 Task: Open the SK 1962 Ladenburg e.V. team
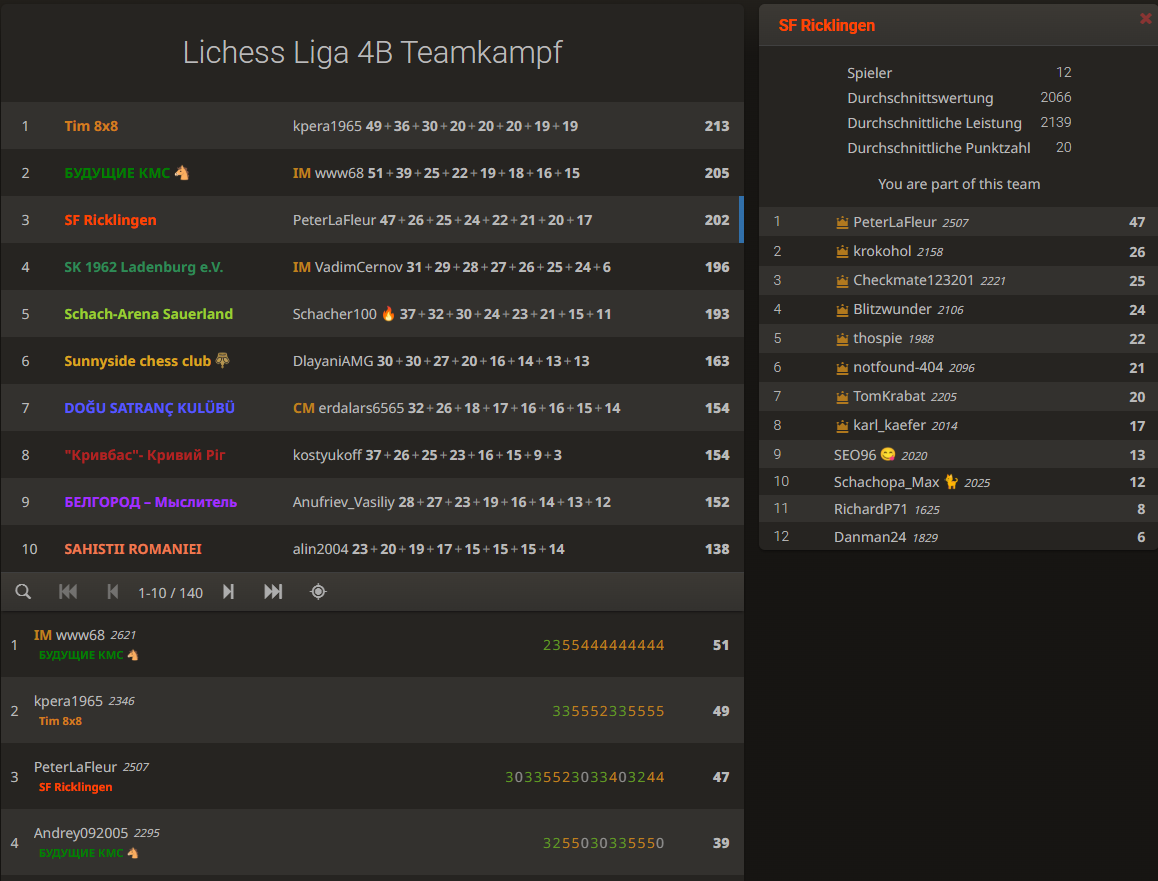click(x=146, y=267)
